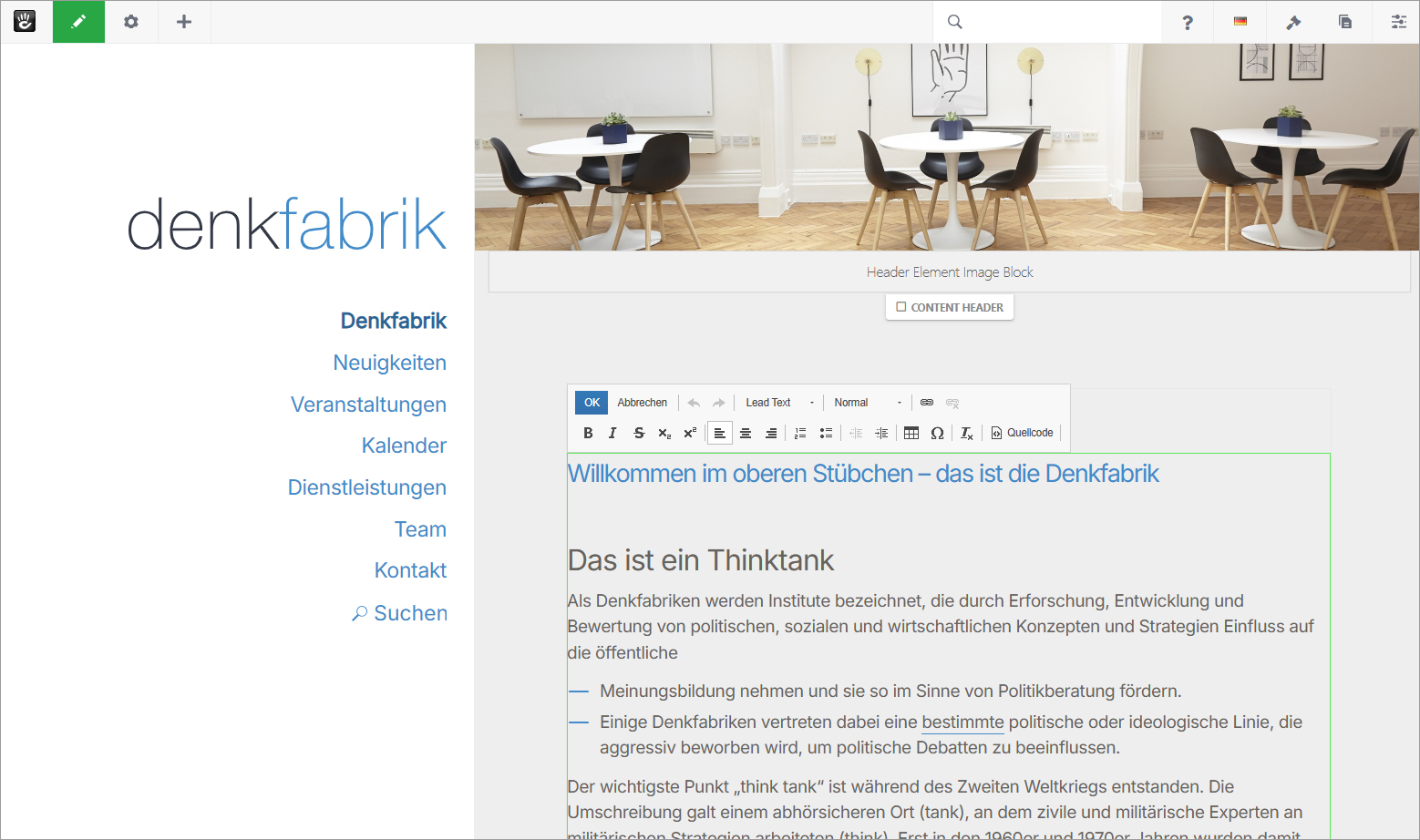
Task: Toggle bold formatting
Action: click(x=588, y=433)
